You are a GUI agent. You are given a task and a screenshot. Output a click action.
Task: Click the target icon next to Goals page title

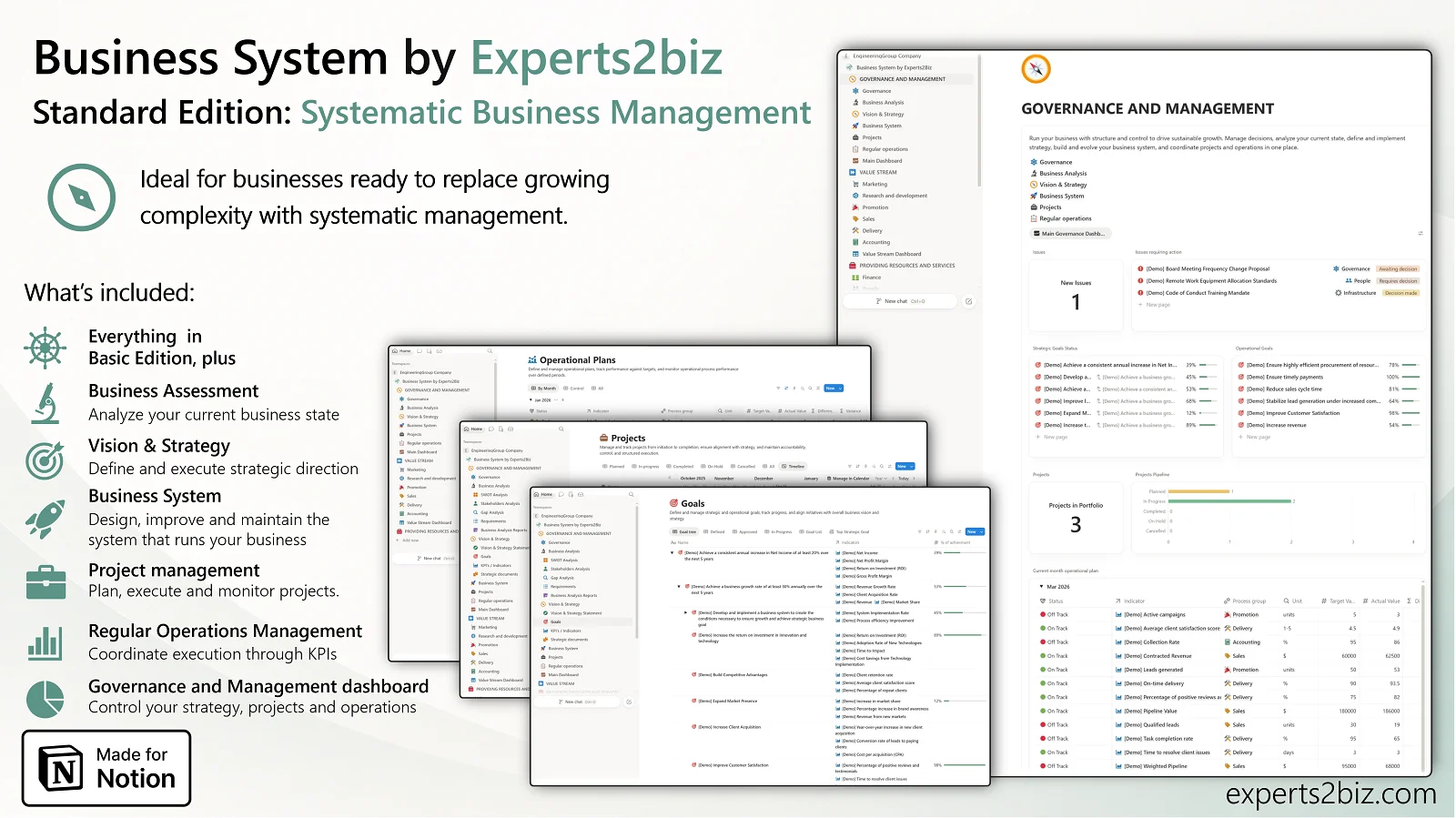coord(674,503)
